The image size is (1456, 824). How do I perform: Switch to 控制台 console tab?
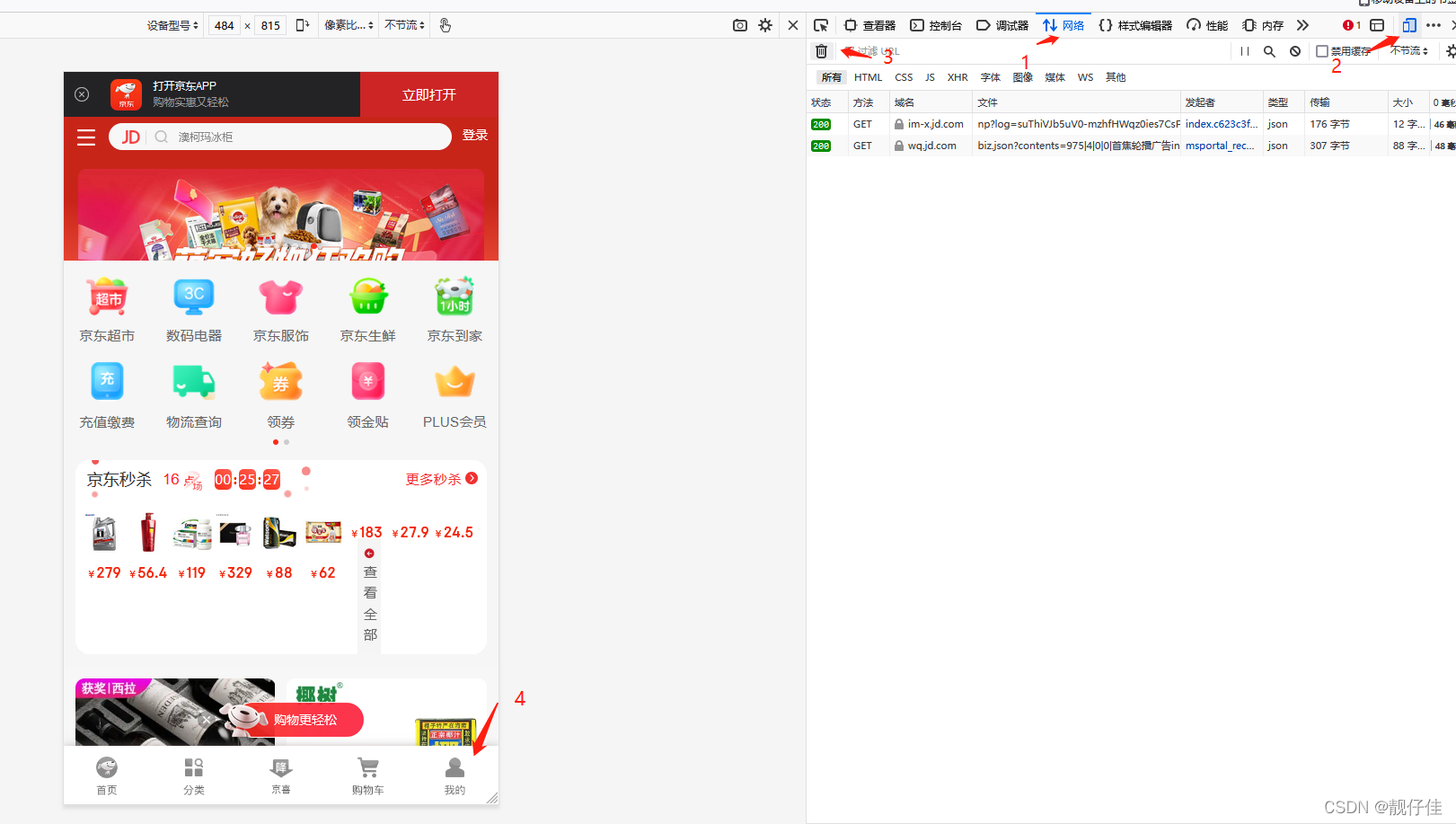(936, 25)
